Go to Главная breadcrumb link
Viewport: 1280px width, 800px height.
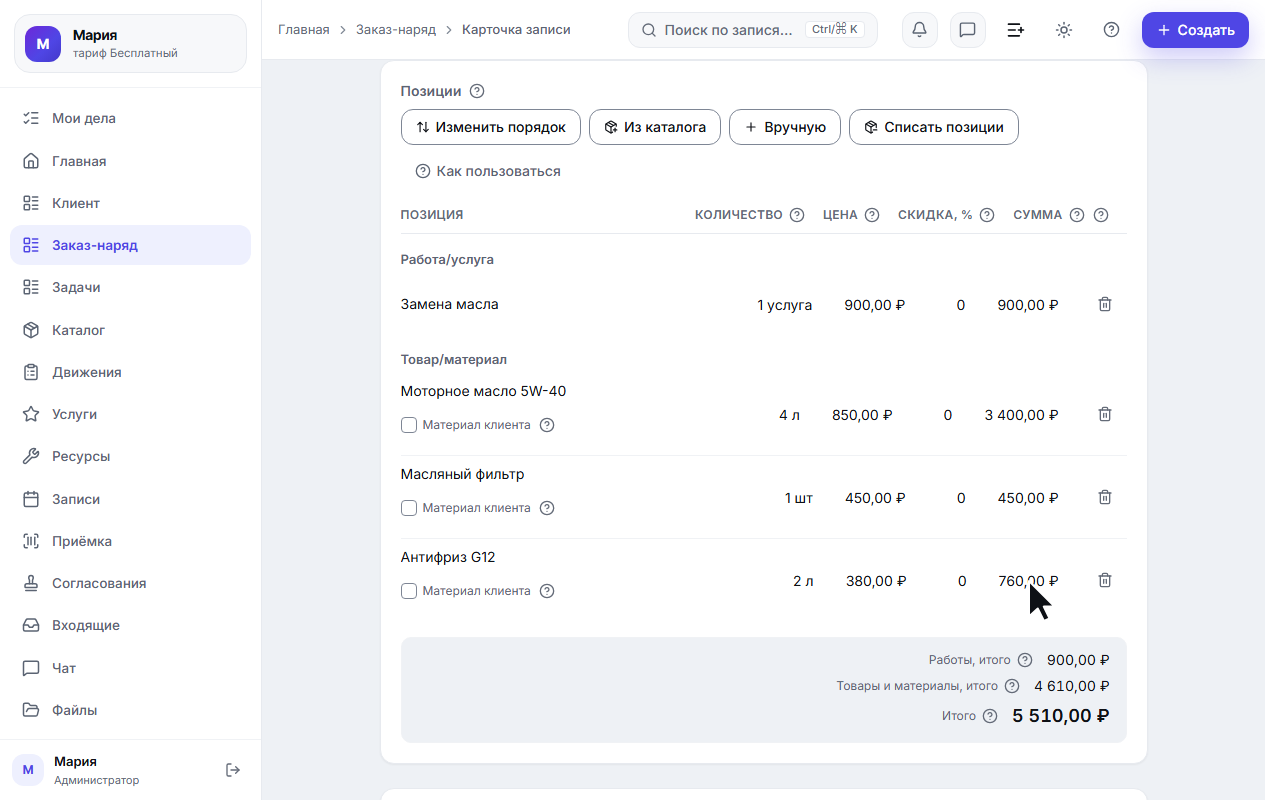tap(304, 30)
